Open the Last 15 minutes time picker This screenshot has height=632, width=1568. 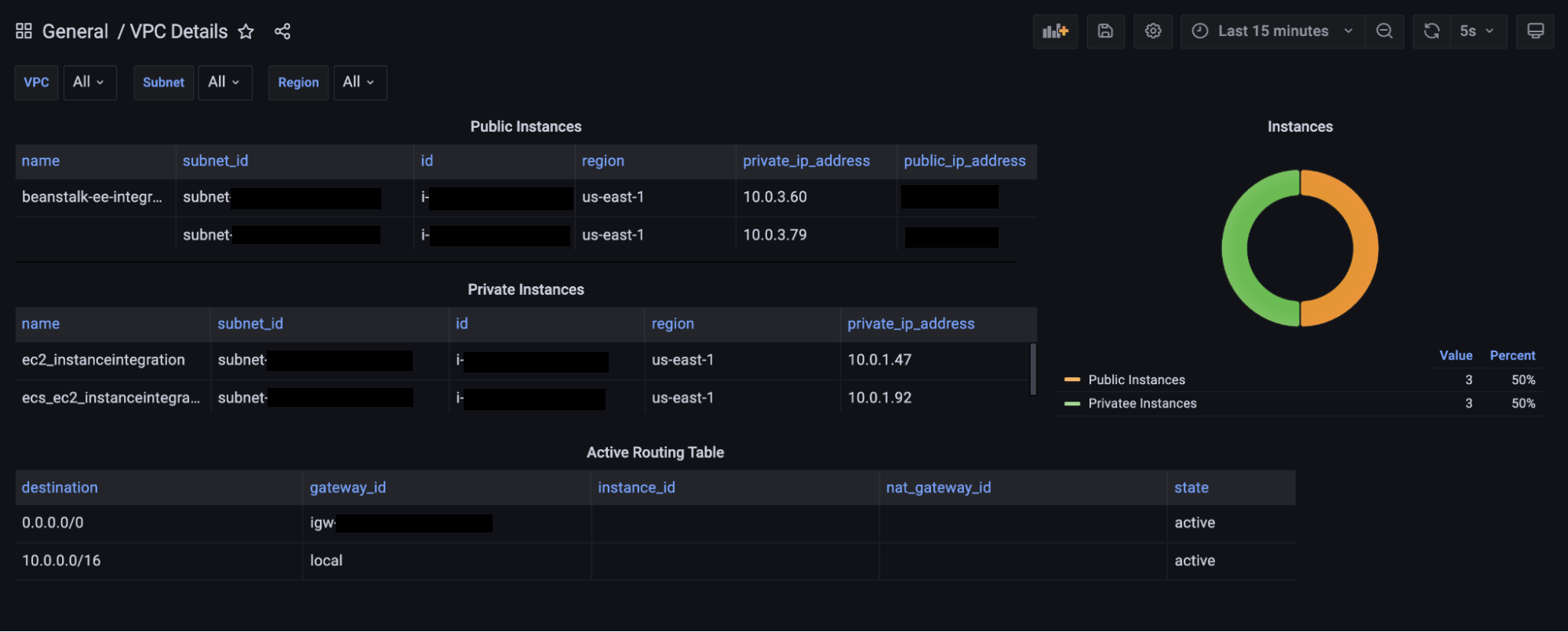pos(1273,31)
